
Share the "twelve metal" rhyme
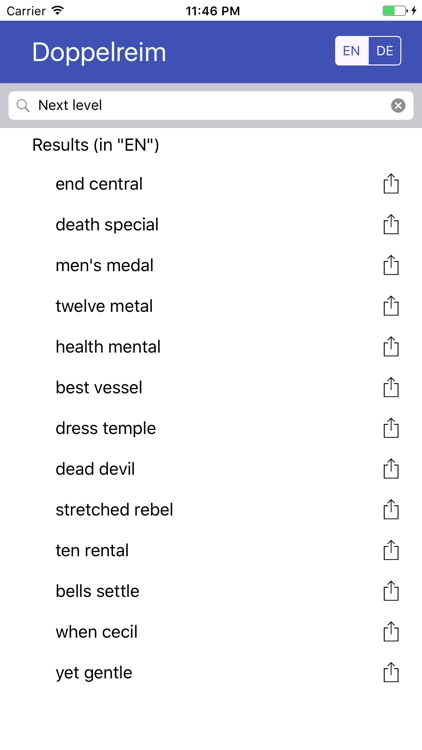(391, 306)
